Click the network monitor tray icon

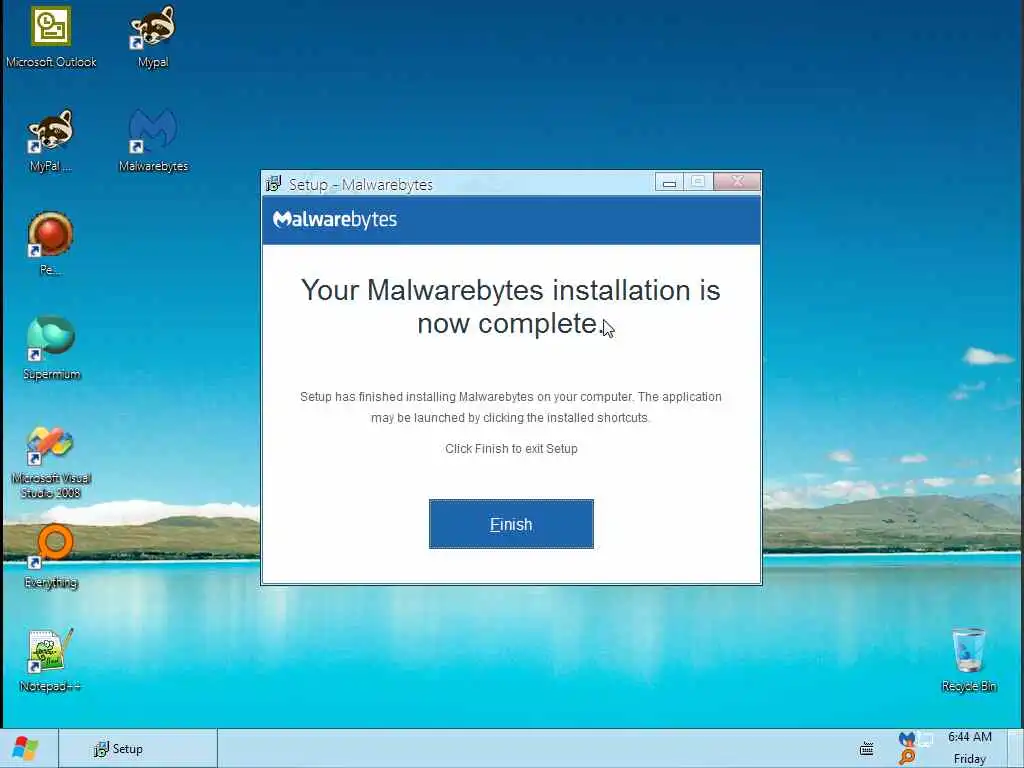(925, 740)
